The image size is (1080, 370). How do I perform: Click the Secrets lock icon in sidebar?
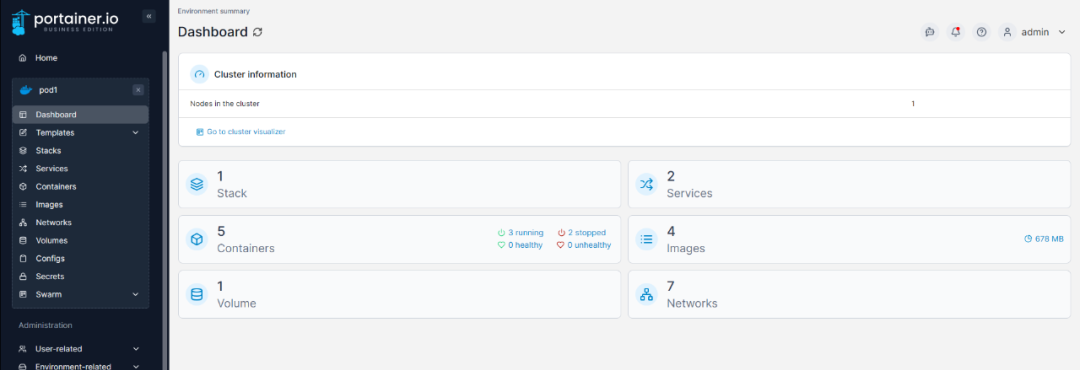[x=23, y=276]
